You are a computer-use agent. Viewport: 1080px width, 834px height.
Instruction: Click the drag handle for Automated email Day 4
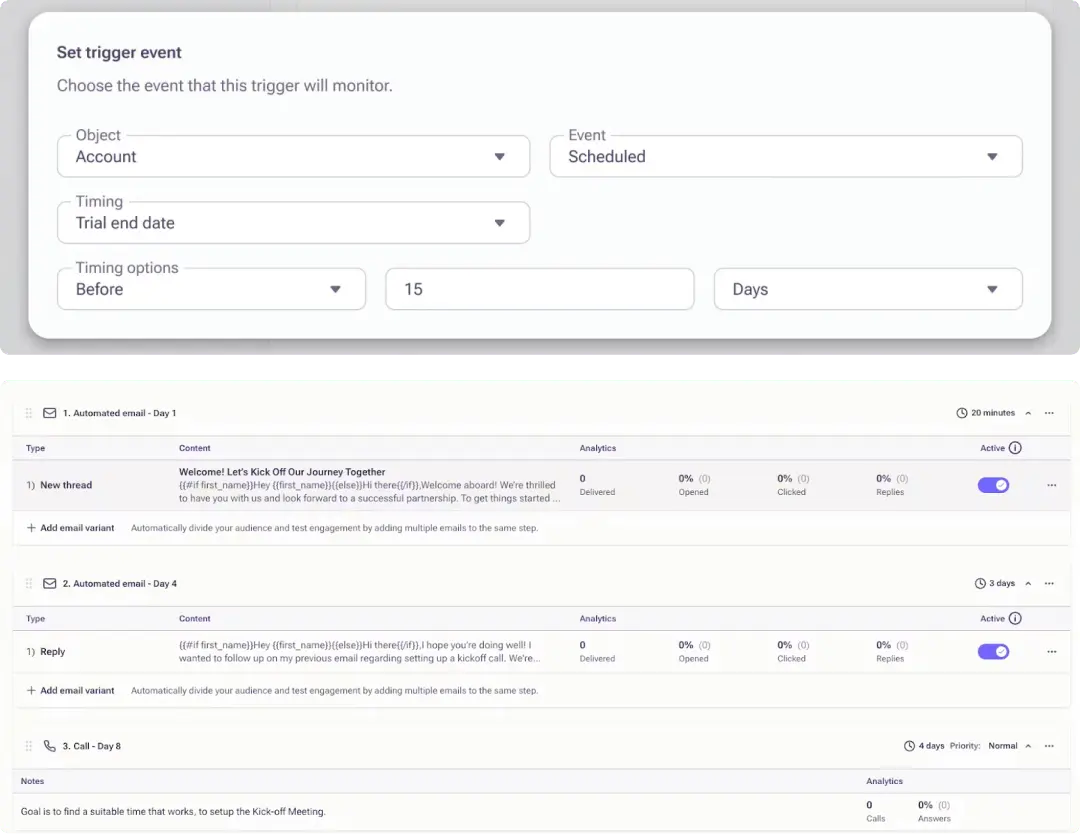29,583
